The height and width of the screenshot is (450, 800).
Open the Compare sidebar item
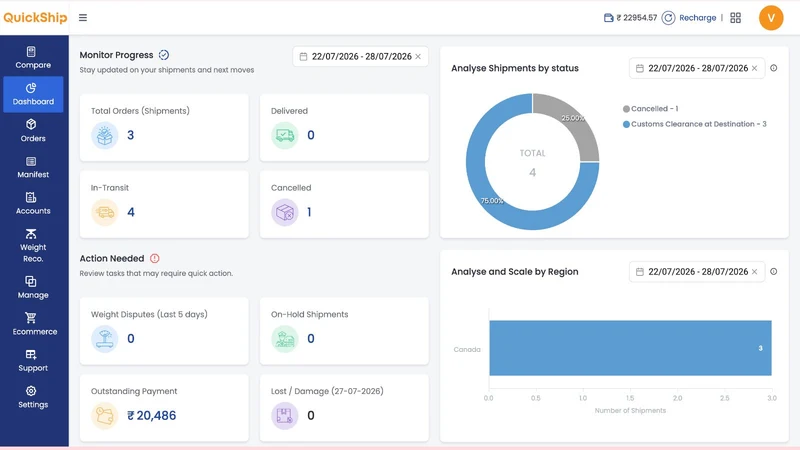click(33, 58)
